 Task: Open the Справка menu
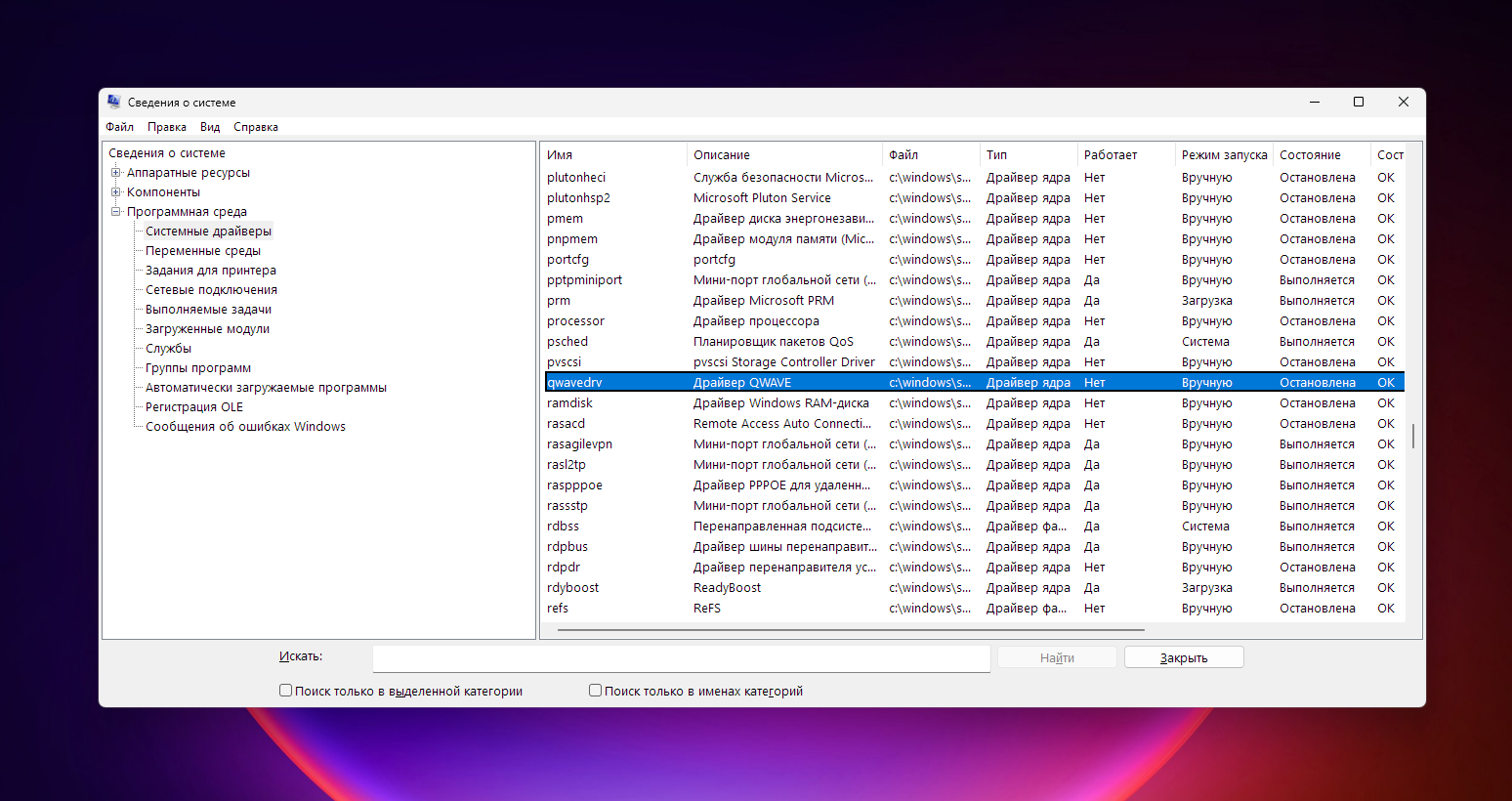click(256, 127)
